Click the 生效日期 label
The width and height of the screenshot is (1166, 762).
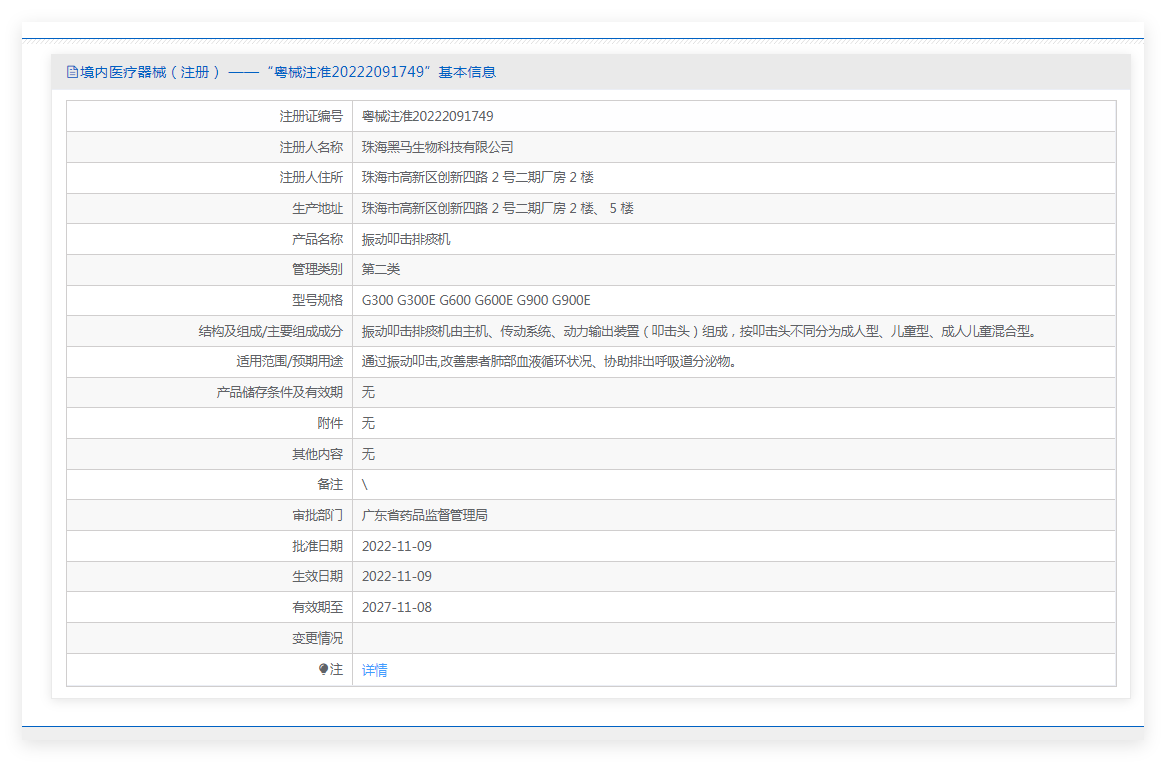(x=317, y=576)
